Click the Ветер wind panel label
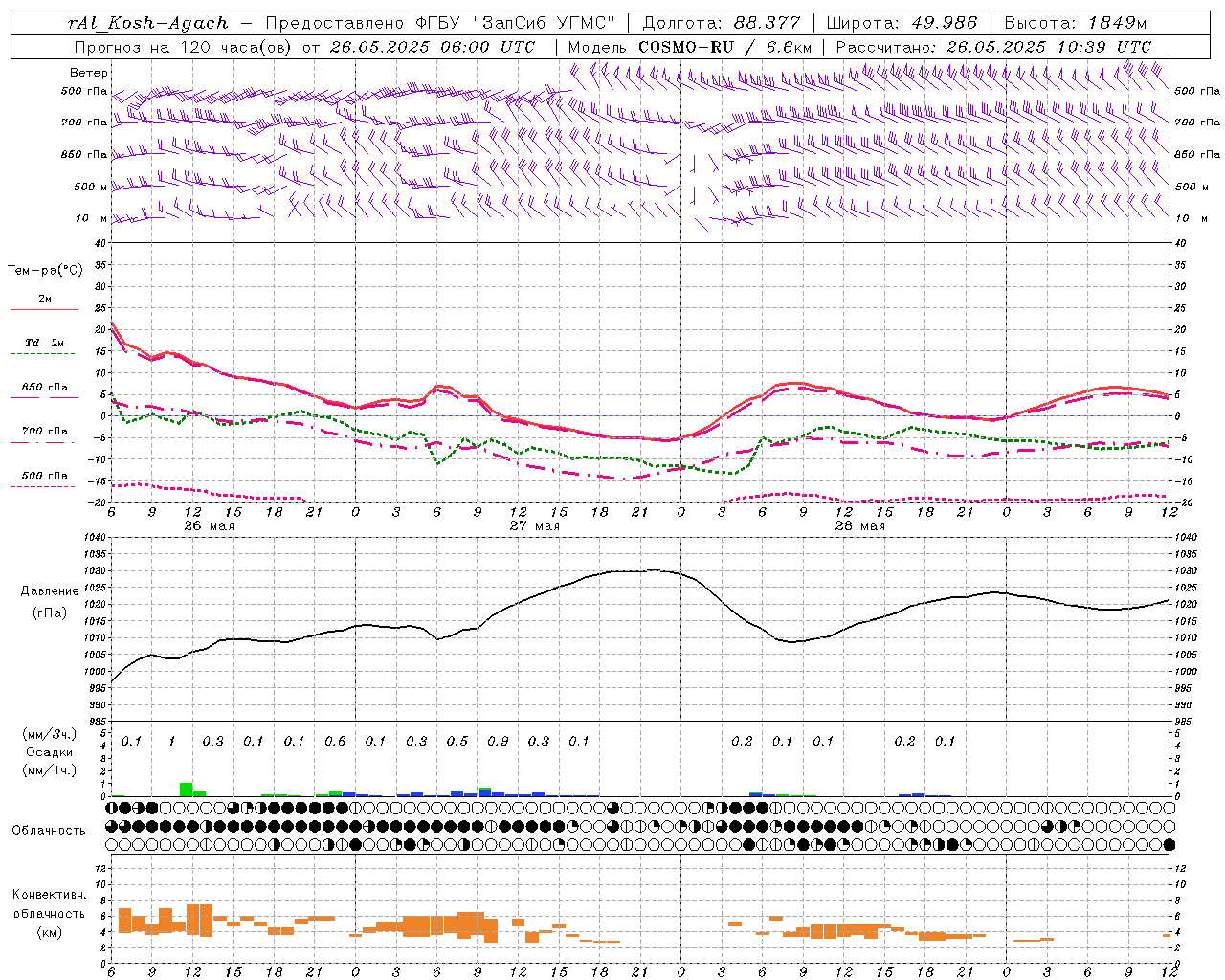 89,73
